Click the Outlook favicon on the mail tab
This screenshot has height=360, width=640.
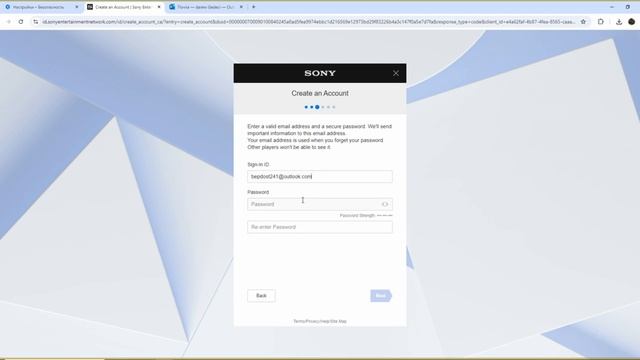[x=172, y=7]
